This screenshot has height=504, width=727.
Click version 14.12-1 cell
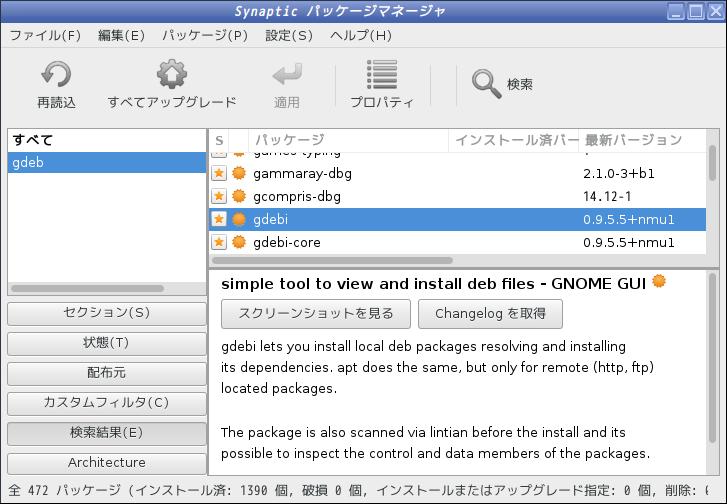[x=607, y=197]
